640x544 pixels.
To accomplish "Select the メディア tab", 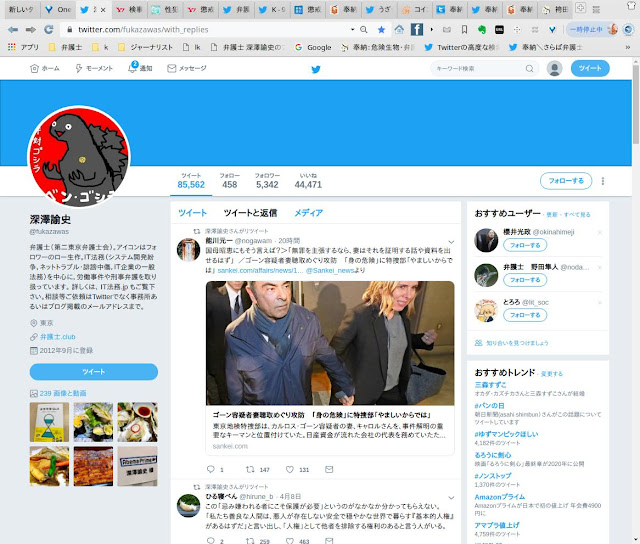I will pyautogui.click(x=309, y=213).
